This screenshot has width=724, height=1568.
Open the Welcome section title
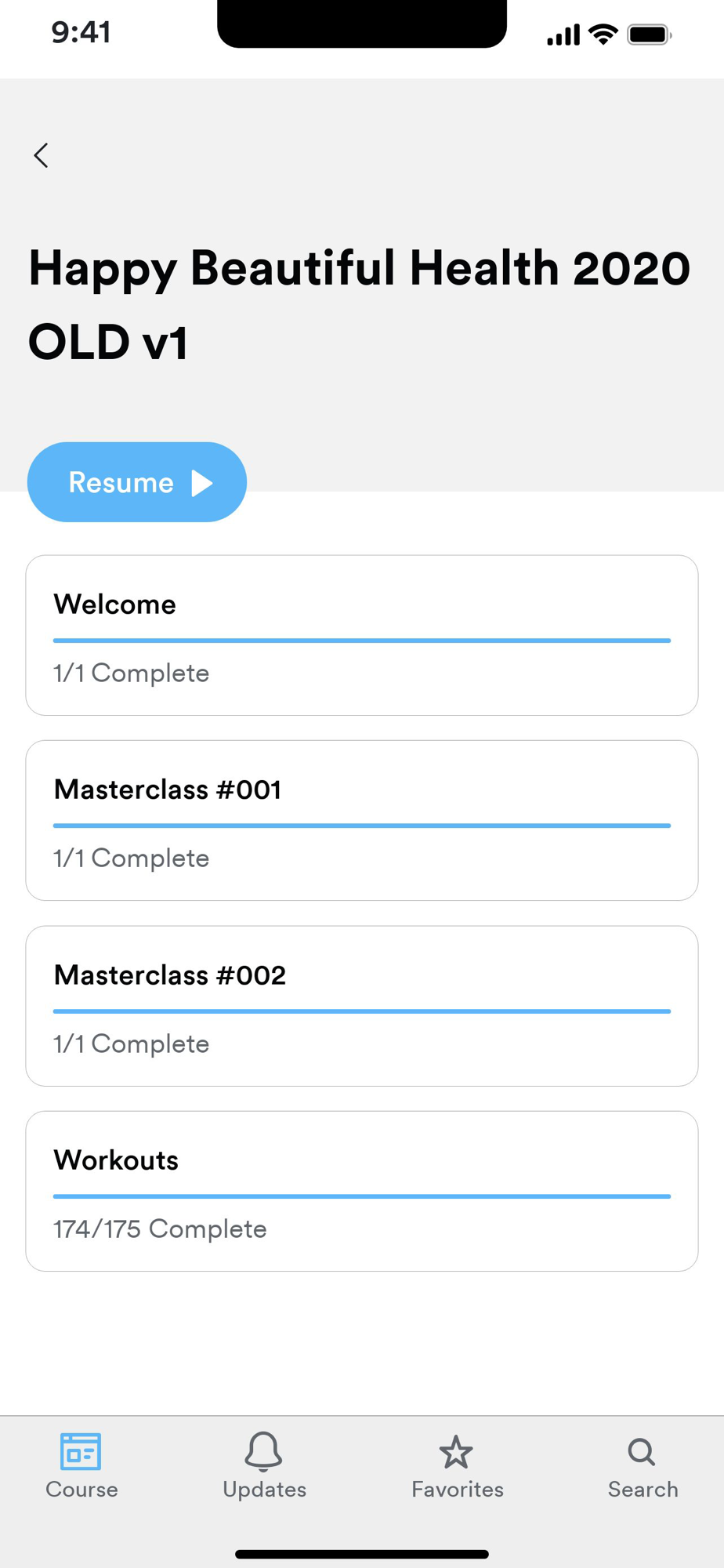115,604
